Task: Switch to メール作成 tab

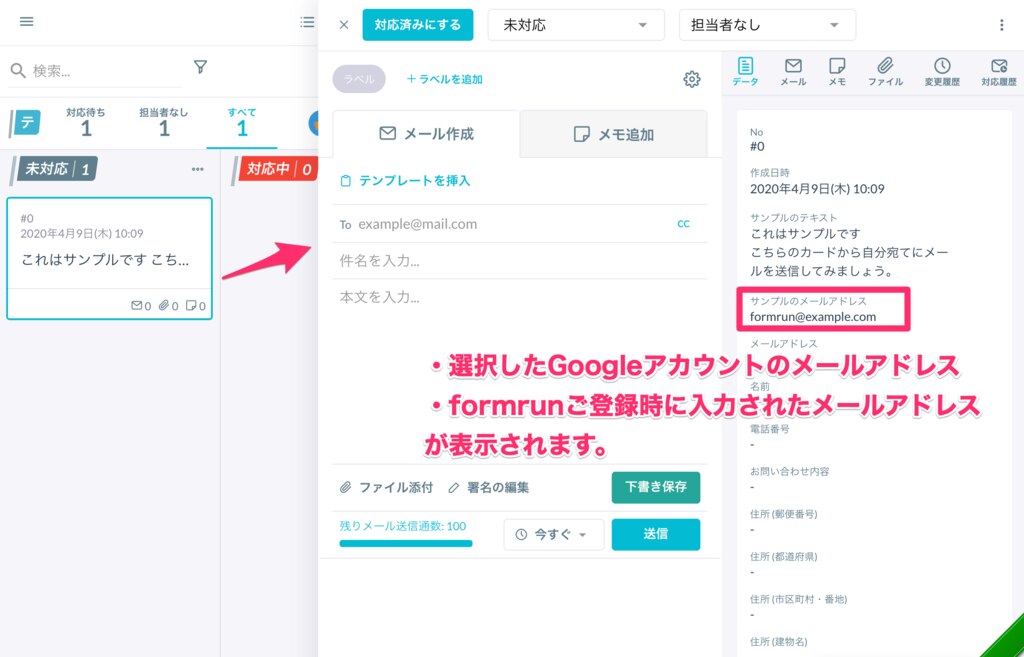Action: pos(426,134)
